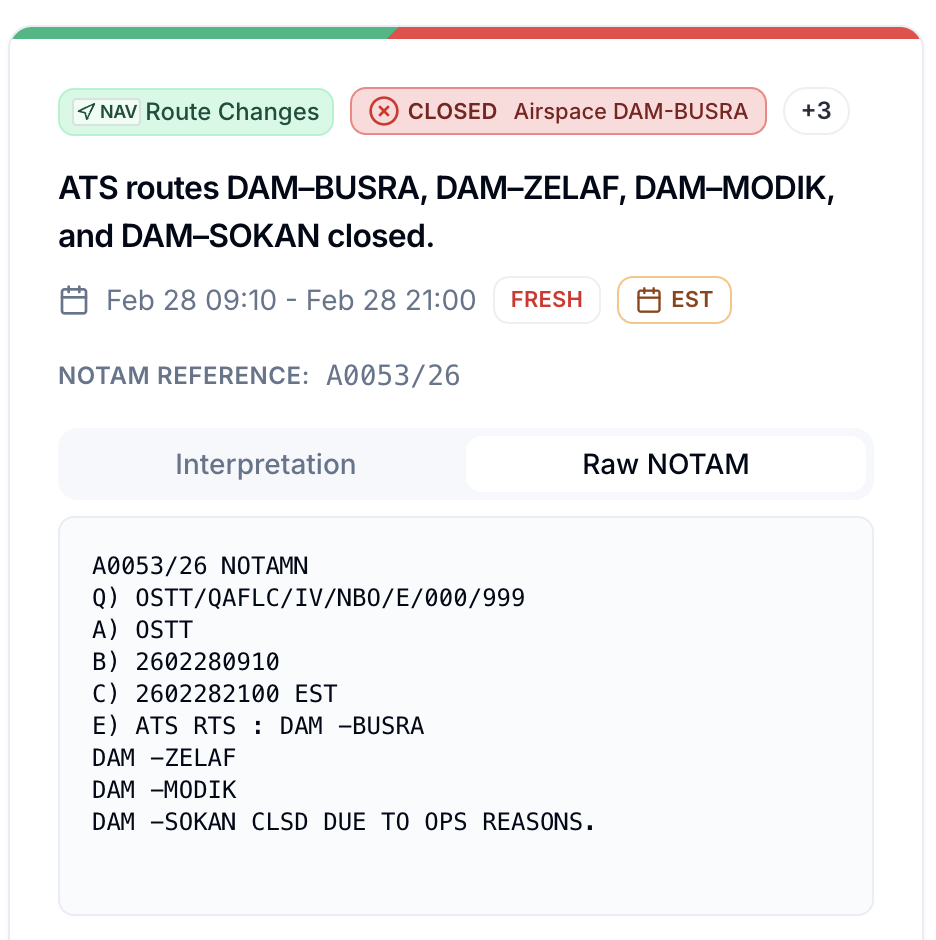
Task: Click the C) 2602282100 EST end time line
Action: (x=214, y=694)
